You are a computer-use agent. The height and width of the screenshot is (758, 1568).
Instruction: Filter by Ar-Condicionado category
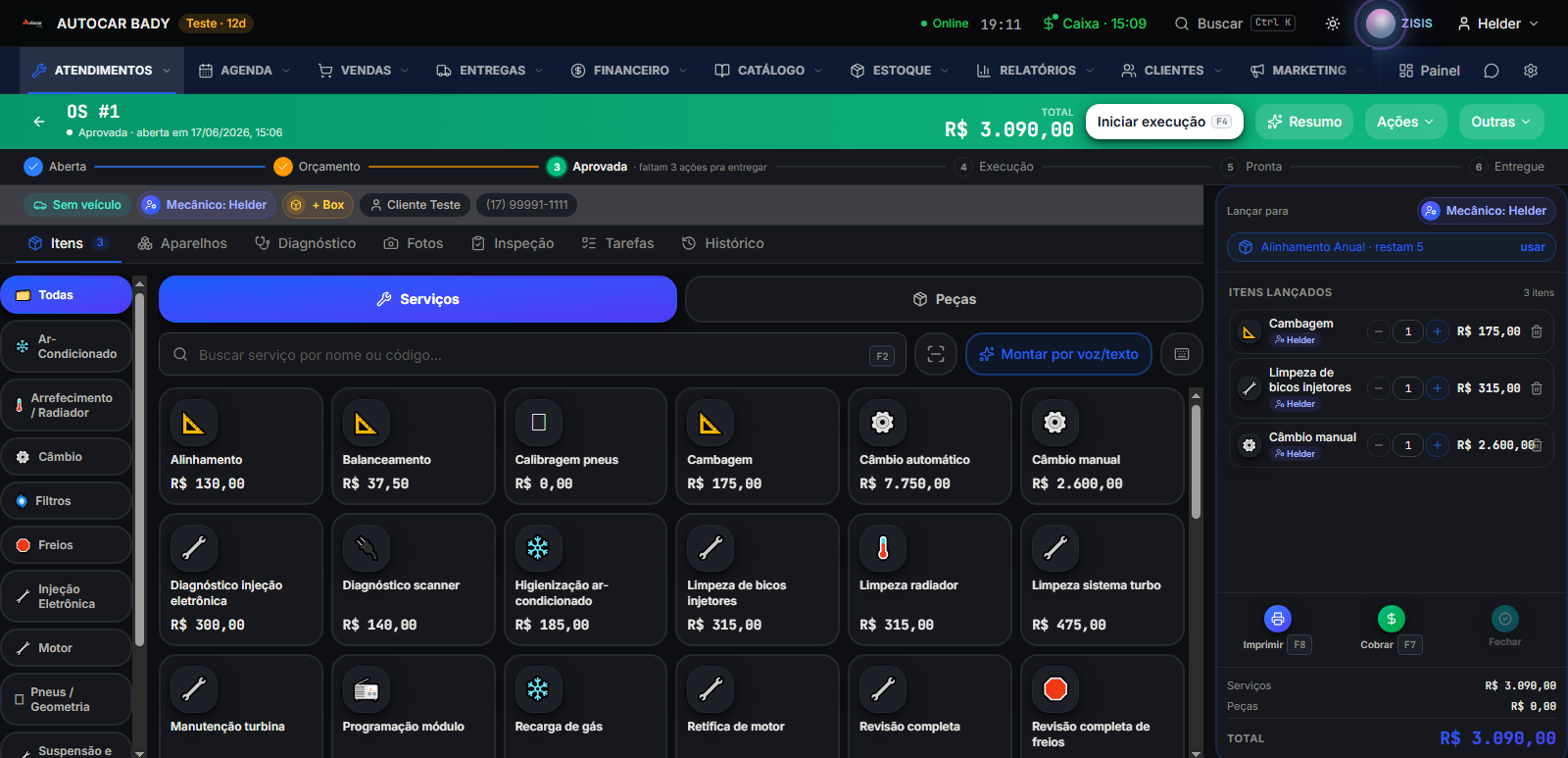[67, 346]
